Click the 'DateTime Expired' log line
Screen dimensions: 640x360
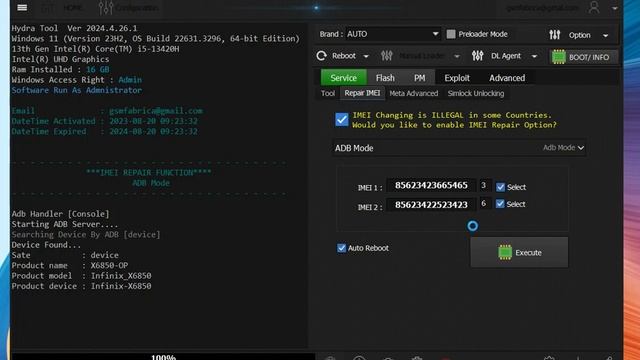click(x=104, y=131)
